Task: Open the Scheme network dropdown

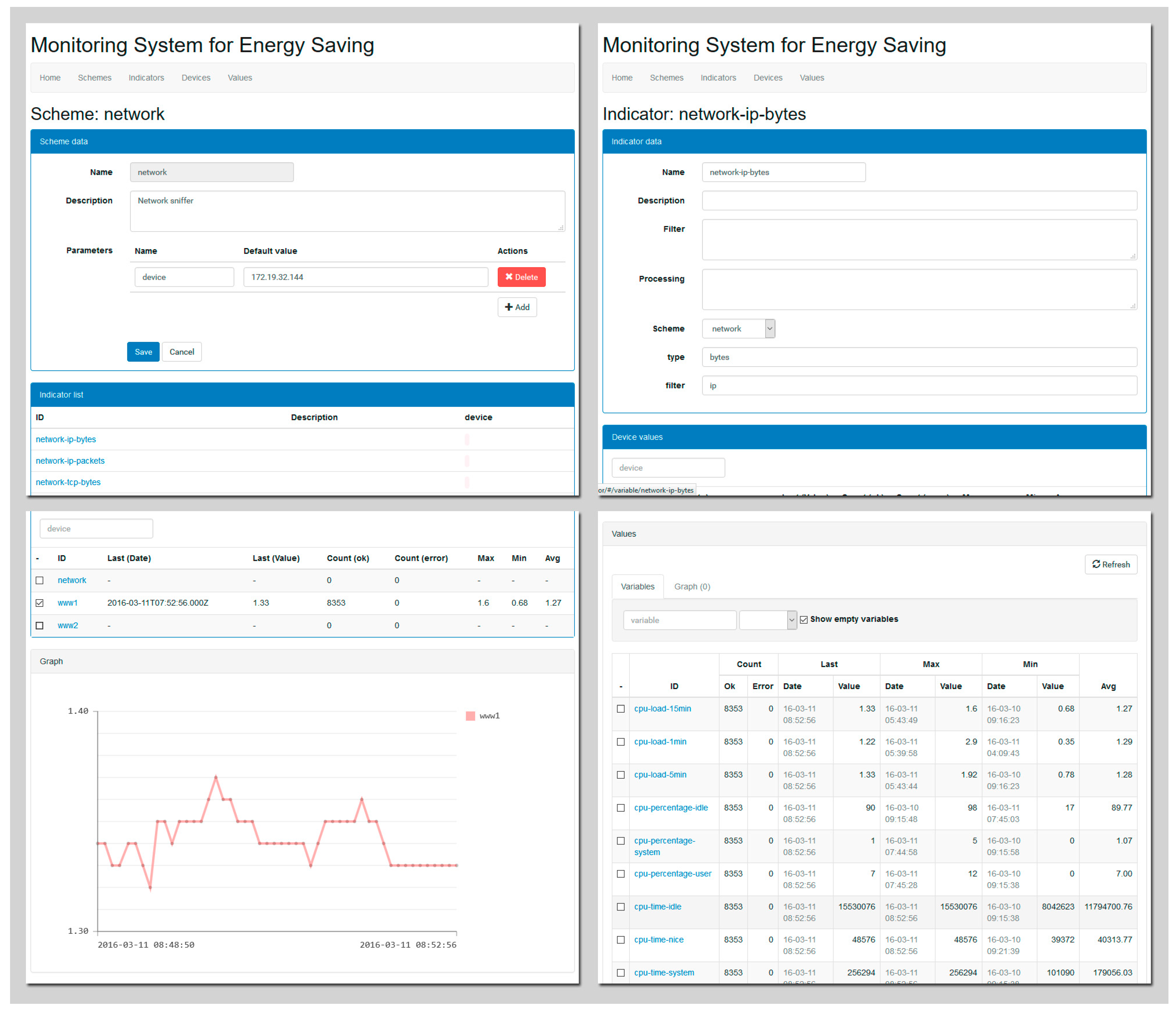Action: click(738, 329)
